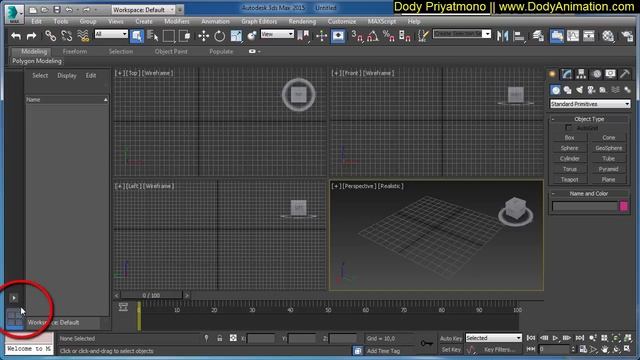Open Select by Name dialog icon
640x360 pixels.
tap(152, 36)
